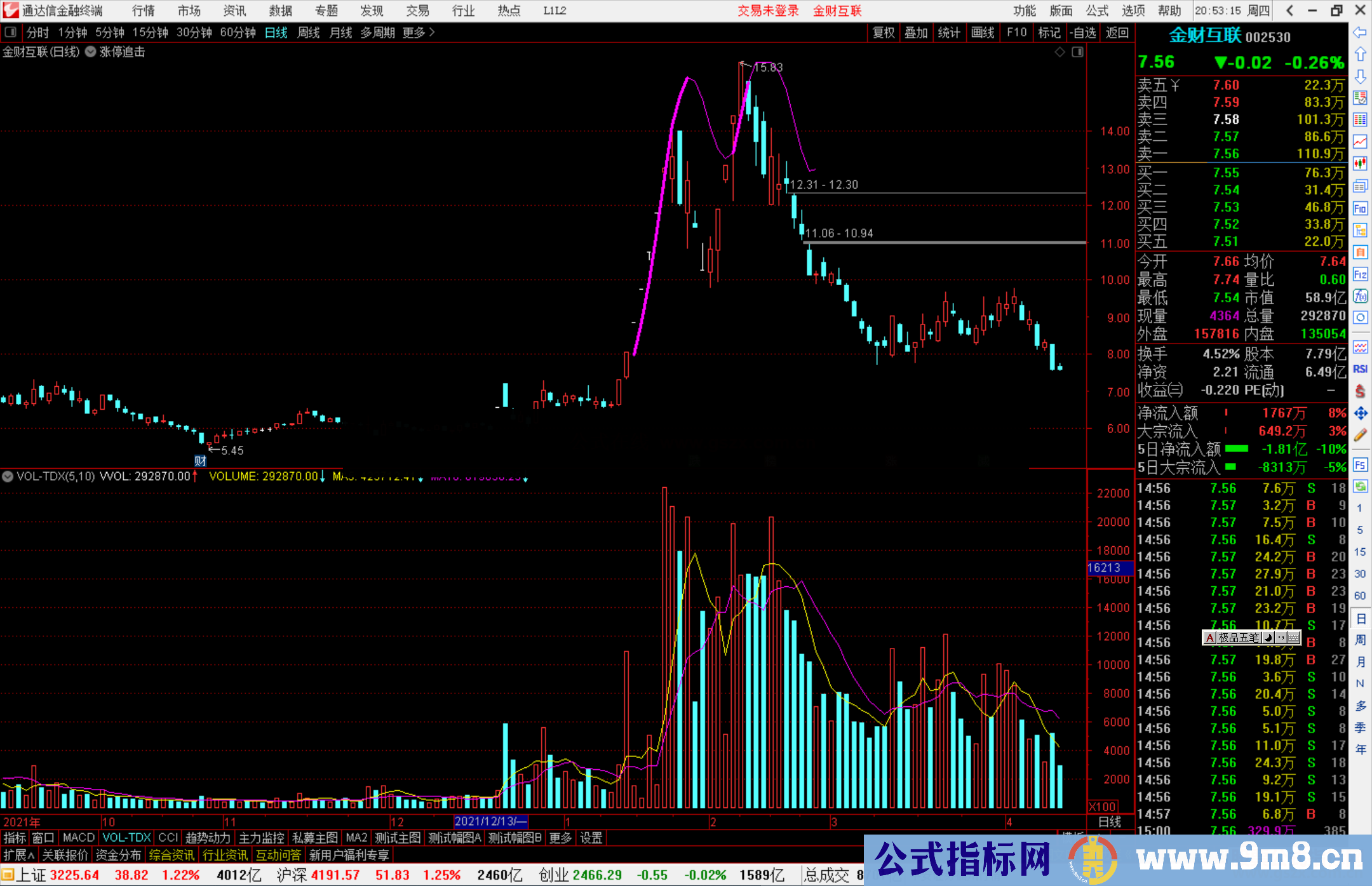Switch to the MACD indicator tab
Image resolution: width=1372 pixels, height=886 pixels.
tap(78, 838)
